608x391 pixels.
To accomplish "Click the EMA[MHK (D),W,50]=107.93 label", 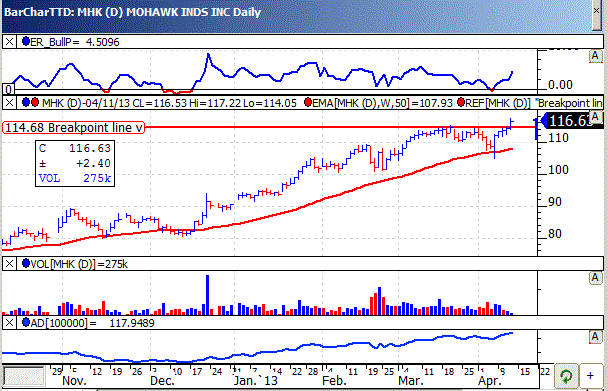I will (x=383, y=103).
